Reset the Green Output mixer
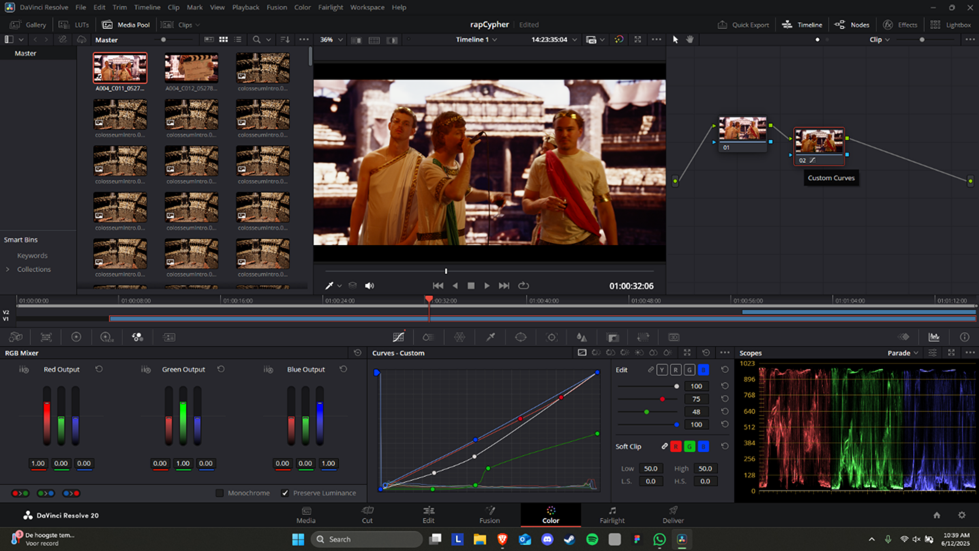This screenshot has width=979, height=551. (x=221, y=369)
